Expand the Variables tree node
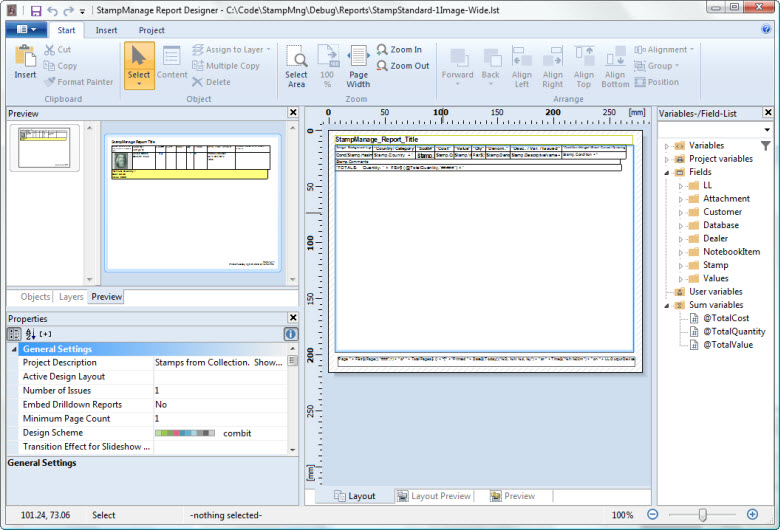This screenshot has width=780, height=530. click(667, 146)
